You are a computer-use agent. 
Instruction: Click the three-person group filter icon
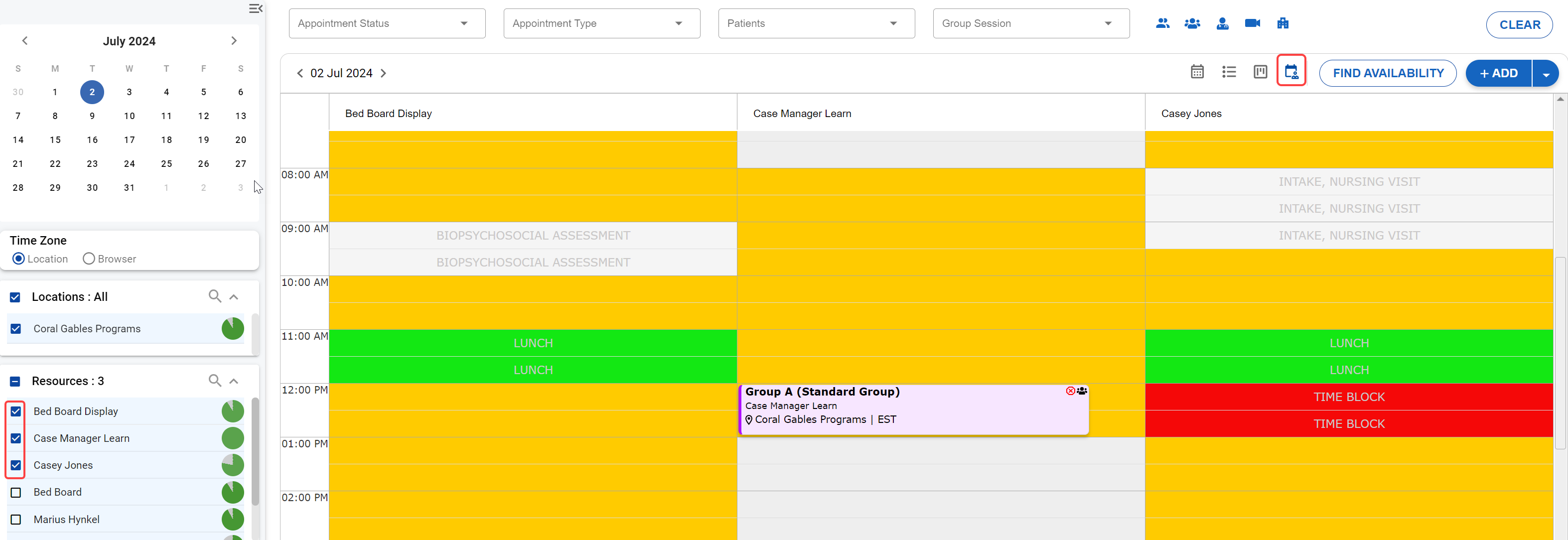(x=1192, y=23)
